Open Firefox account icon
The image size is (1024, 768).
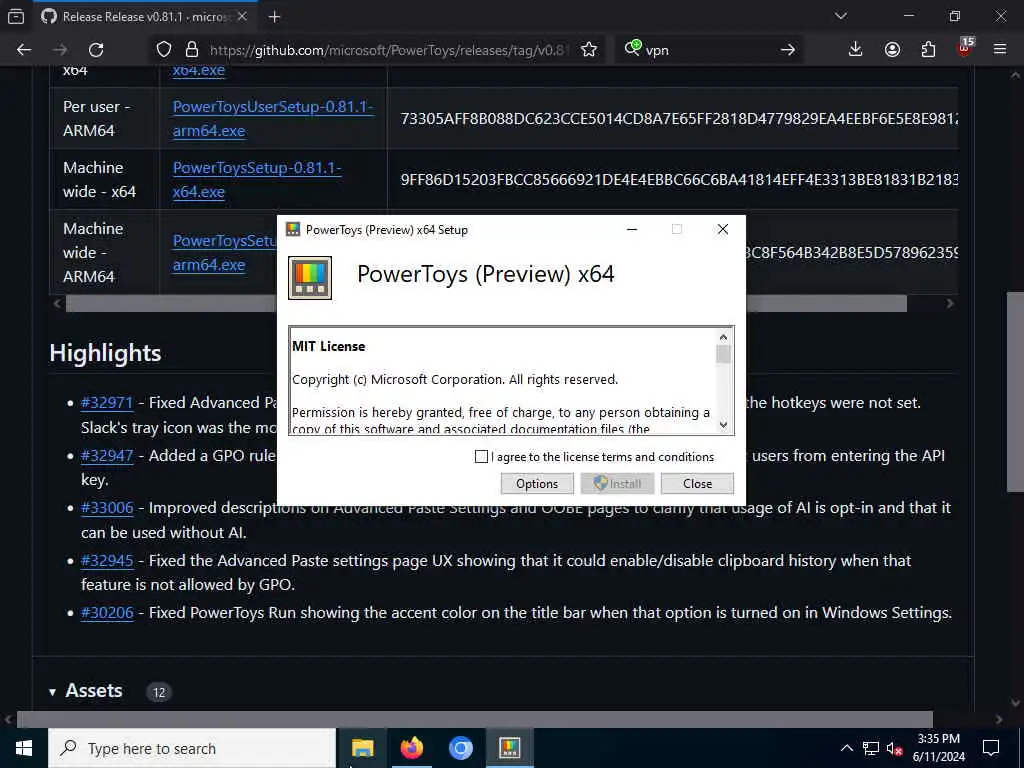pyautogui.click(x=892, y=50)
